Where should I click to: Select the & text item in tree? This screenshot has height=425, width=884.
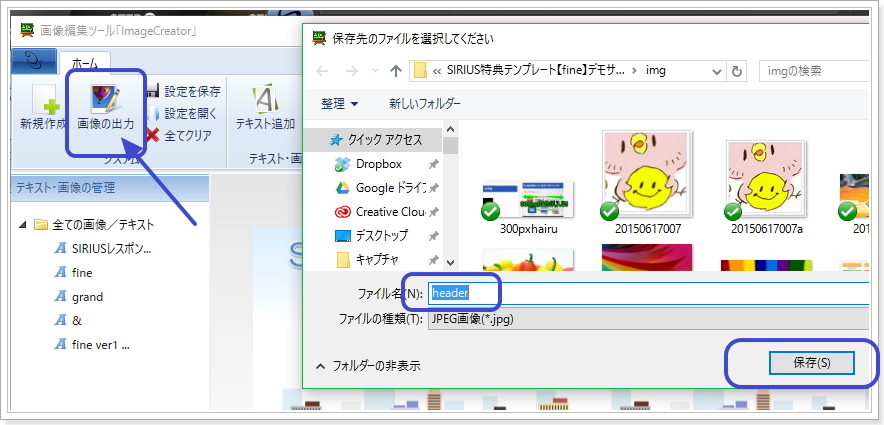[68, 321]
